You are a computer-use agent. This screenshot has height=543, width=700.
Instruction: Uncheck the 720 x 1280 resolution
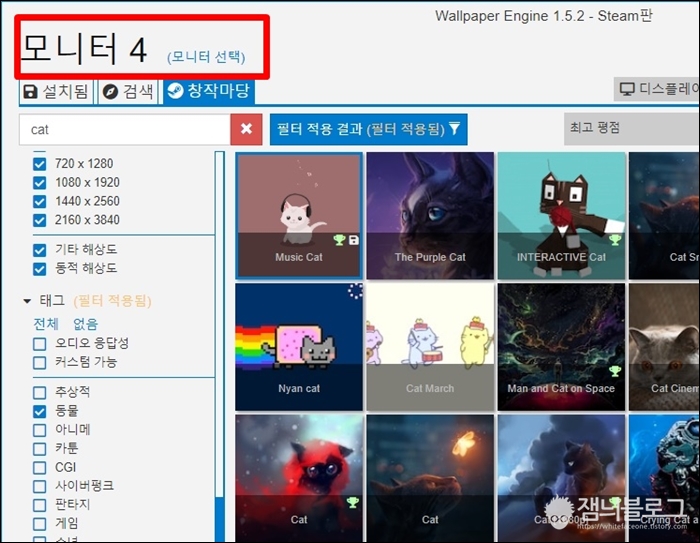(x=40, y=164)
